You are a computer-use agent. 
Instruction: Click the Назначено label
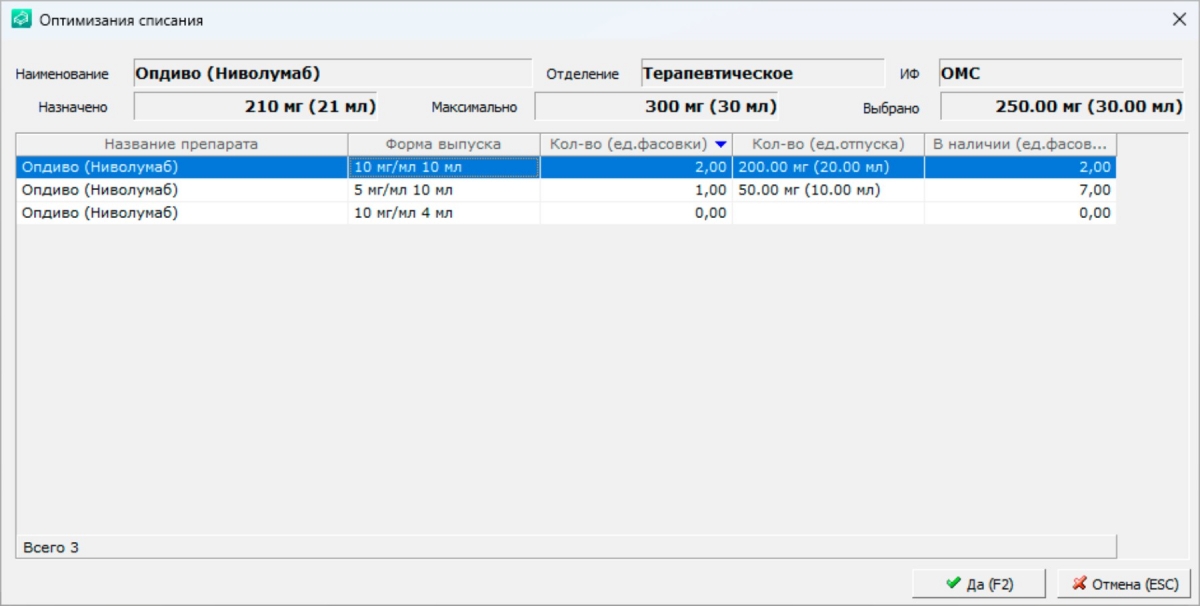click(x=73, y=107)
